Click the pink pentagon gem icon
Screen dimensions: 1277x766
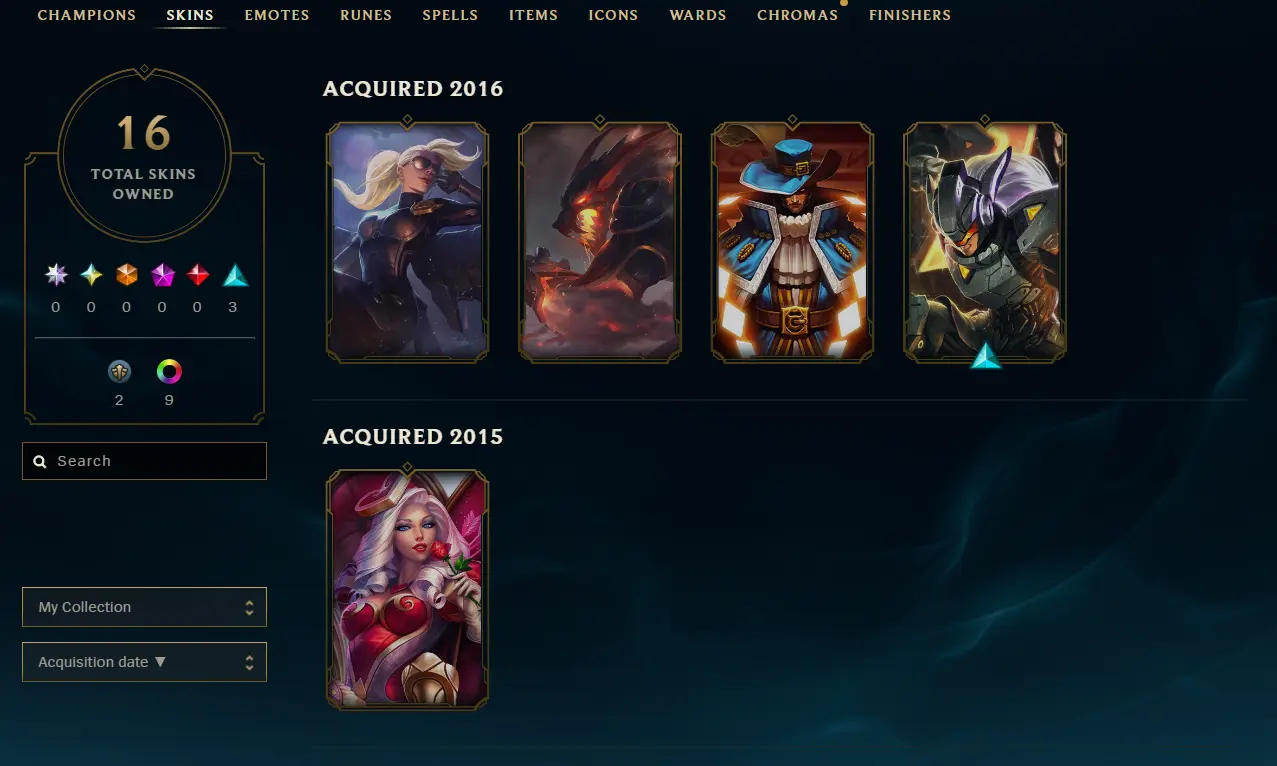pyautogui.click(x=162, y=275)
